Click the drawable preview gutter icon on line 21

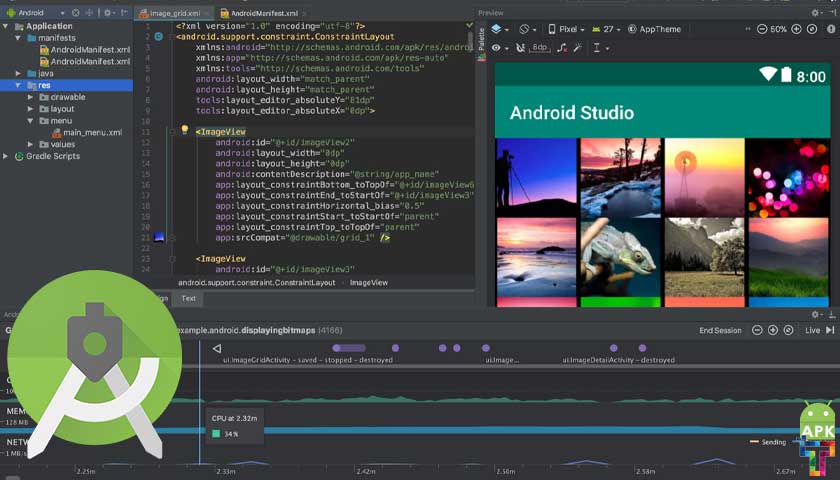[159, 237]
